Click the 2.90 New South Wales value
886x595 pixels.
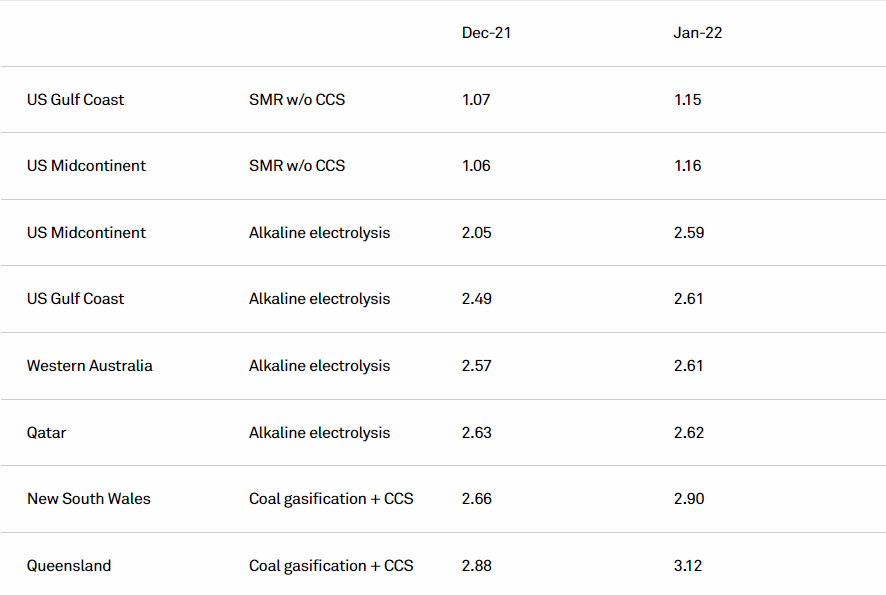coord(689,499)
